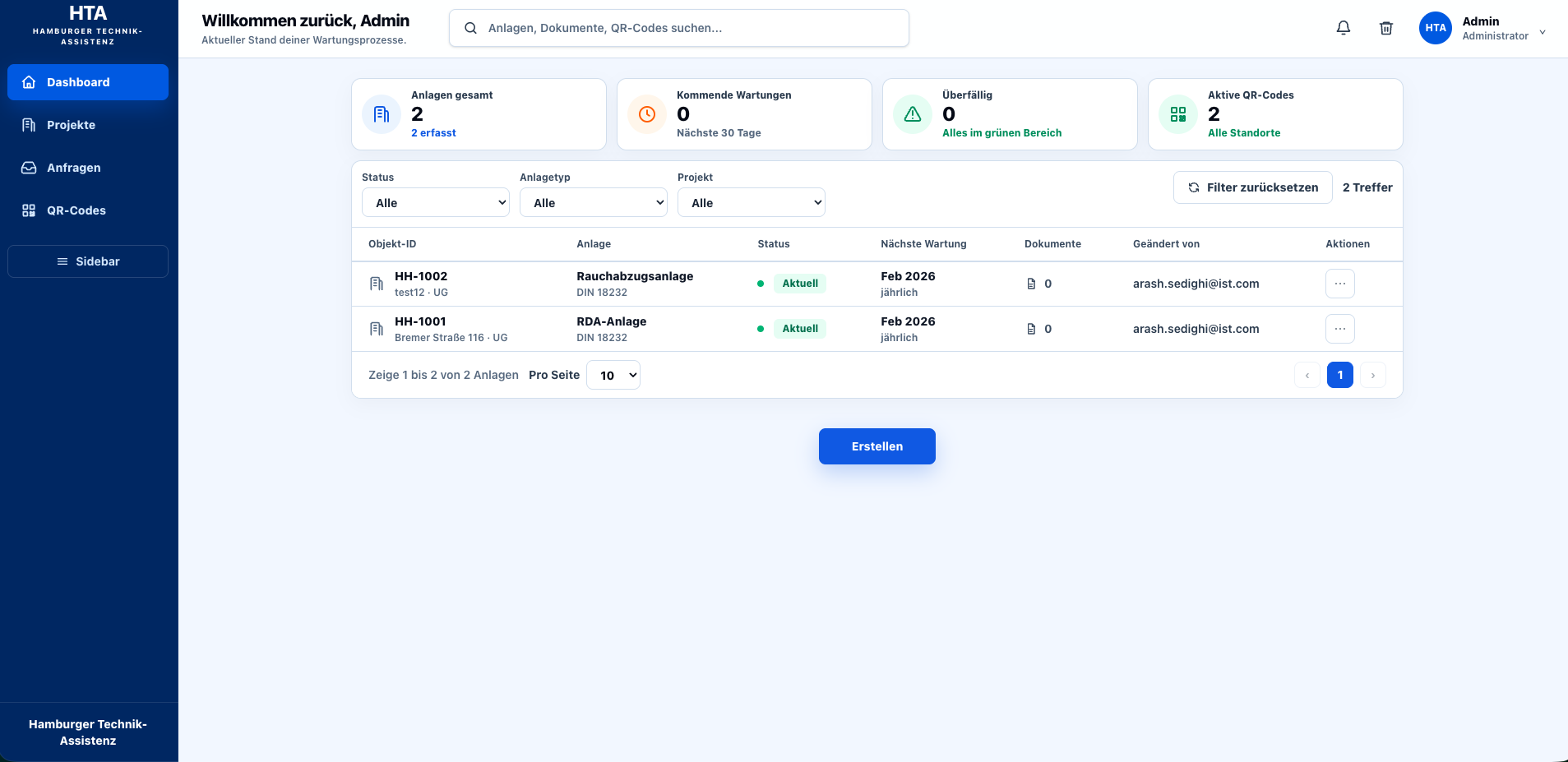
Task: Change Pro Seite page size dropdown
Action: (613, 375)
